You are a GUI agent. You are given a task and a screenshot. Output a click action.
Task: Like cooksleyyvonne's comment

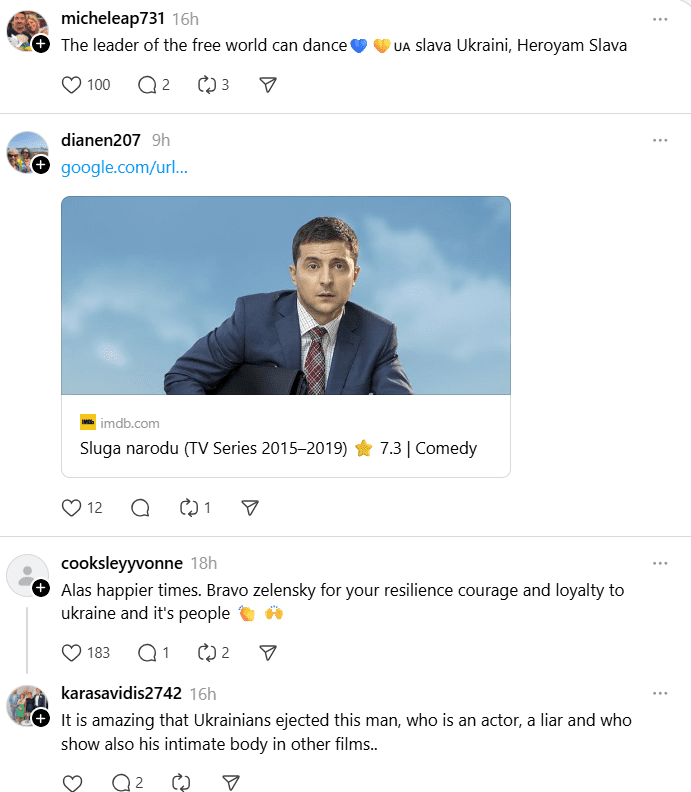(x=72, y=653)
